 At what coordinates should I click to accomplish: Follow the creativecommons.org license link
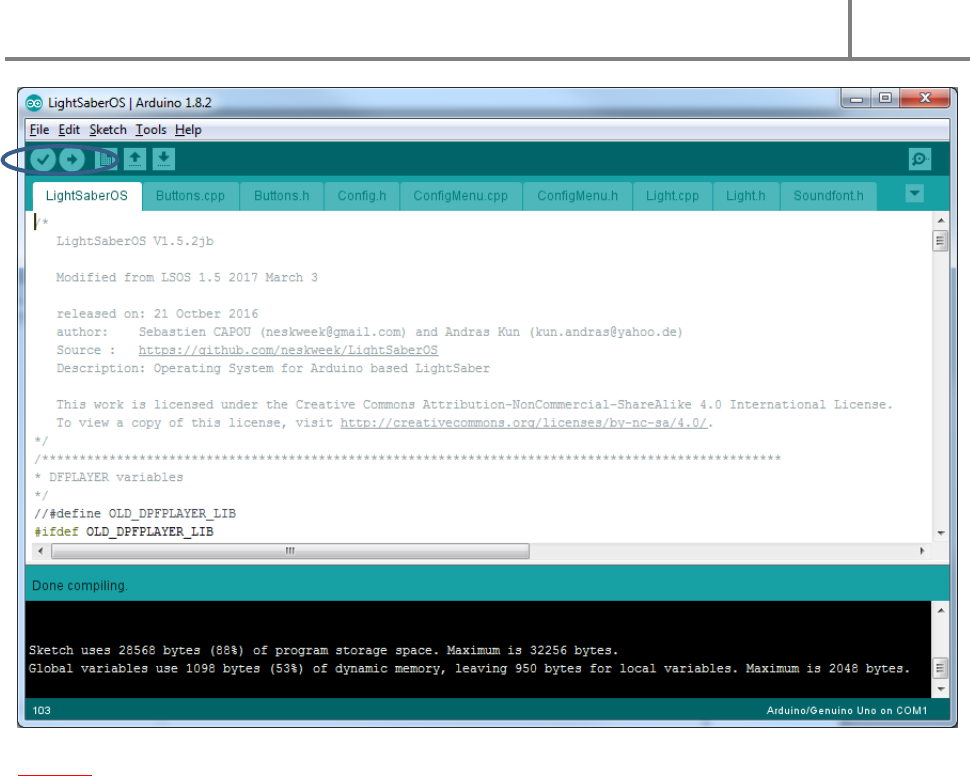[523, 423]
